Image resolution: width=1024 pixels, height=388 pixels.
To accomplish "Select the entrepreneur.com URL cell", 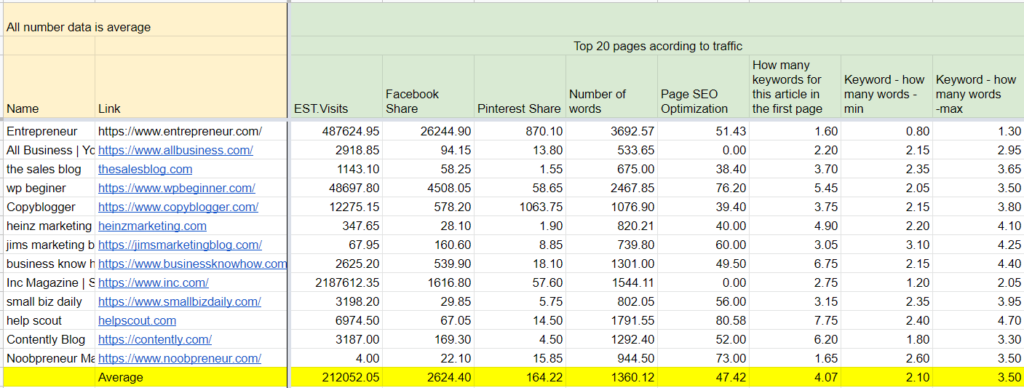I will [191, 131].
